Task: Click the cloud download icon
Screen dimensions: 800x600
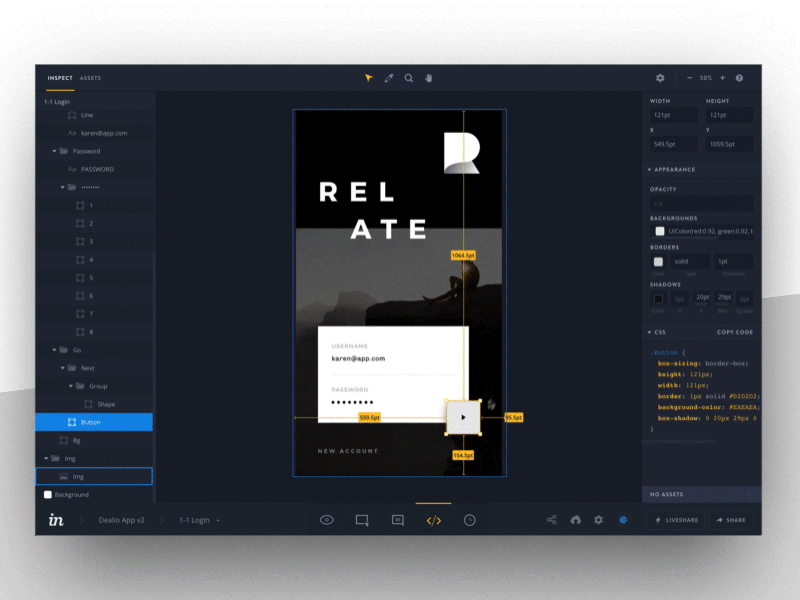Action: pyautogui.click(x=576, y=520)
